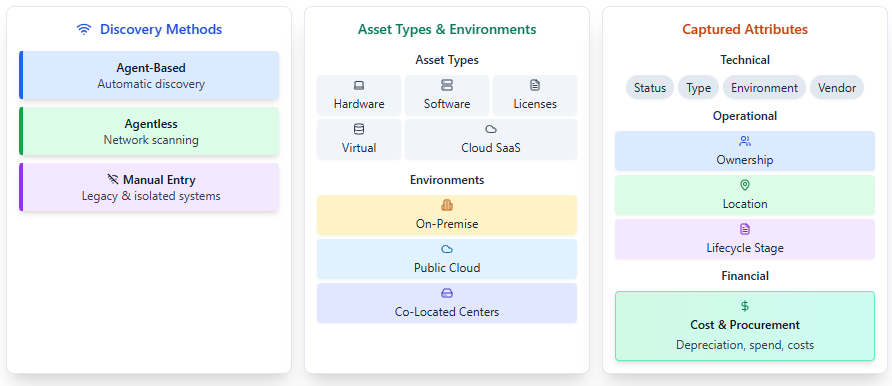The height and width of the screenshot is (386, 892).
Task: Click the Discovery Methods heading
Action: point(161,30)
